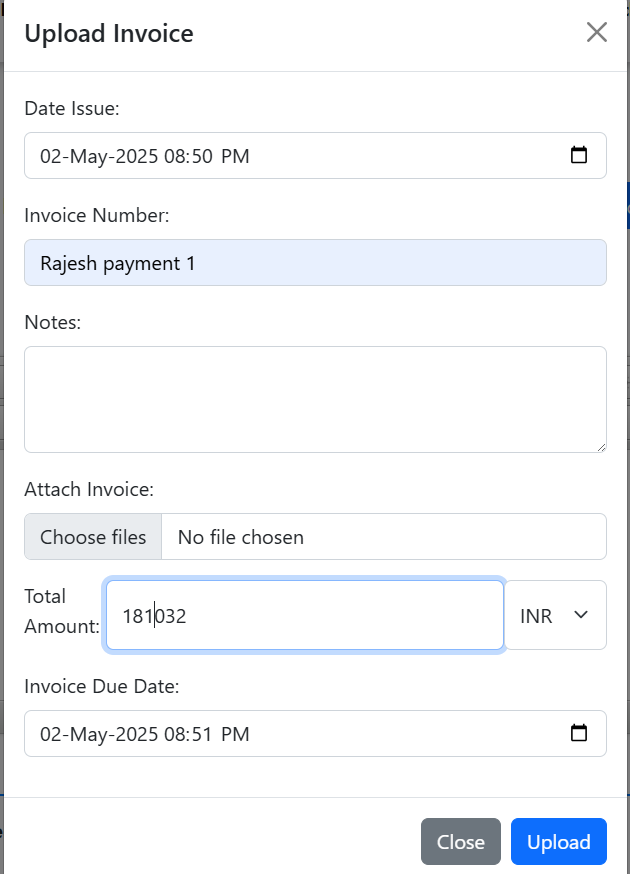Grab the Notes textarea resize handle

click(x=601, y=447)
